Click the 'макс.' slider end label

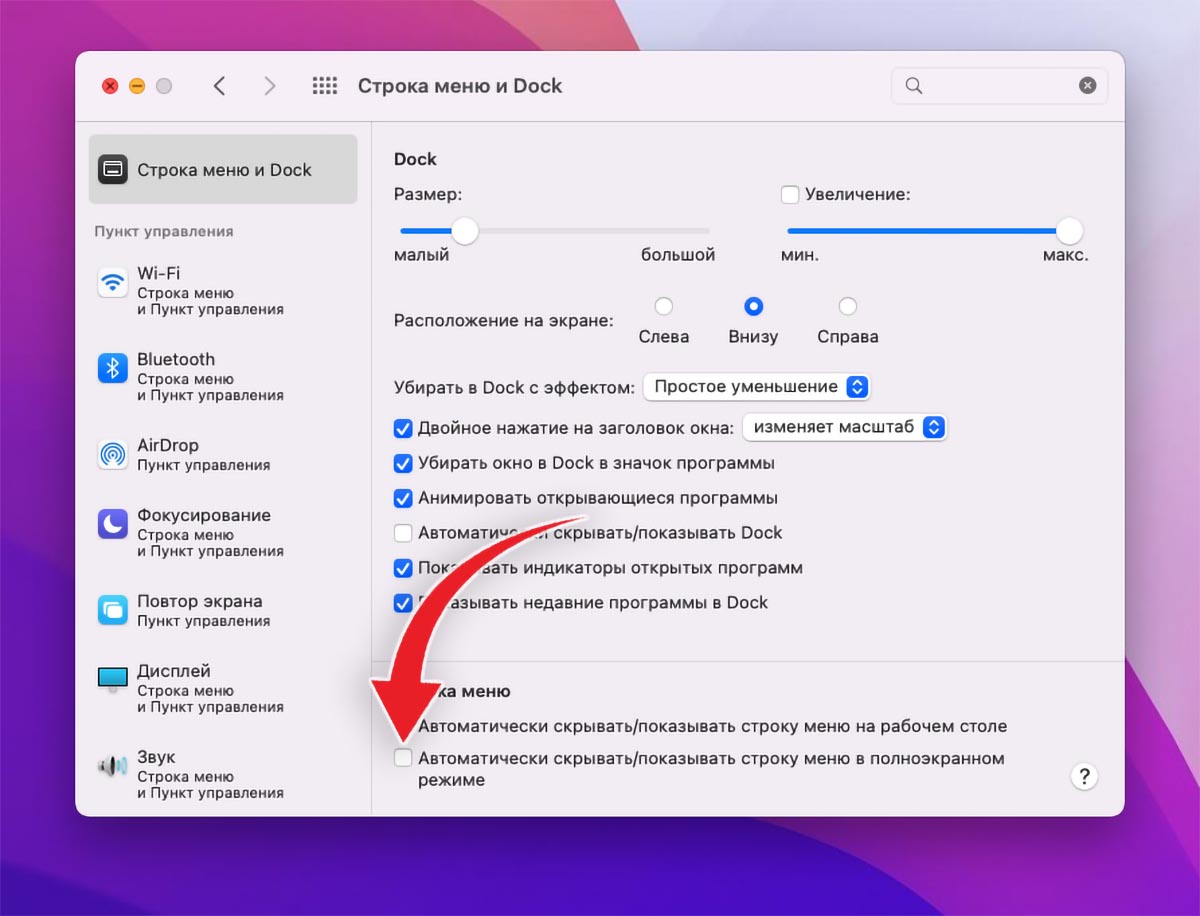(1065, 255)
